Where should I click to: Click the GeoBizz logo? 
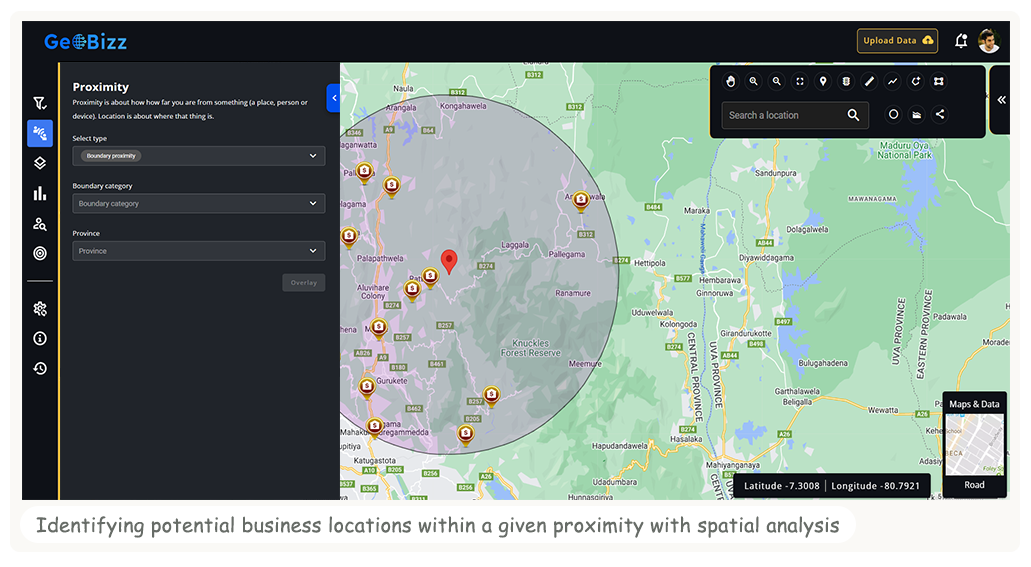(85, 41)
